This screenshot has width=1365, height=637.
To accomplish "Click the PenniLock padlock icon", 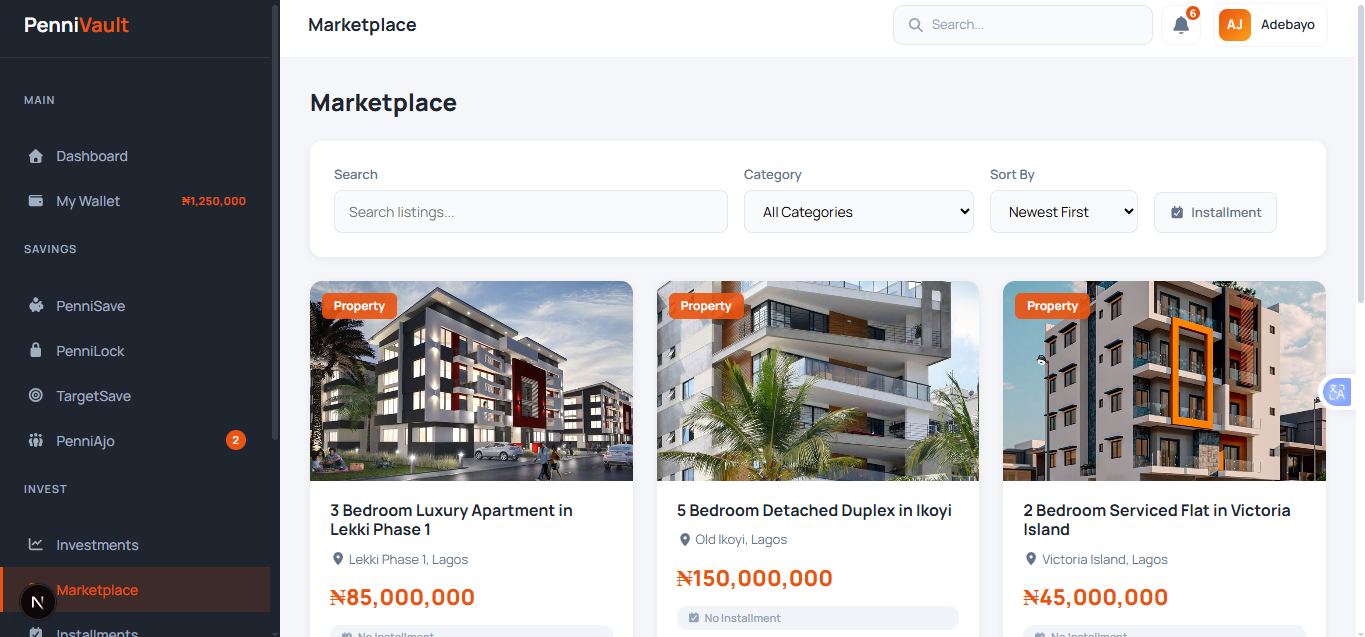I will (x=36, y=351).
